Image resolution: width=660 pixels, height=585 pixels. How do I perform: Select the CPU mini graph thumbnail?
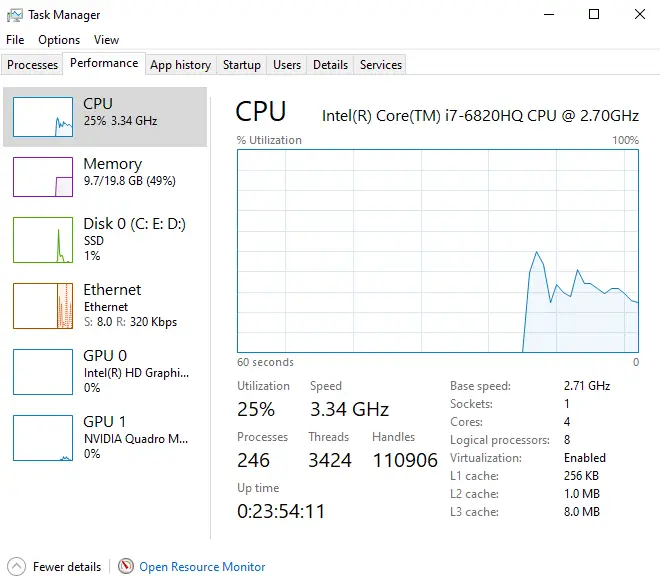click(x=43, y=117)
